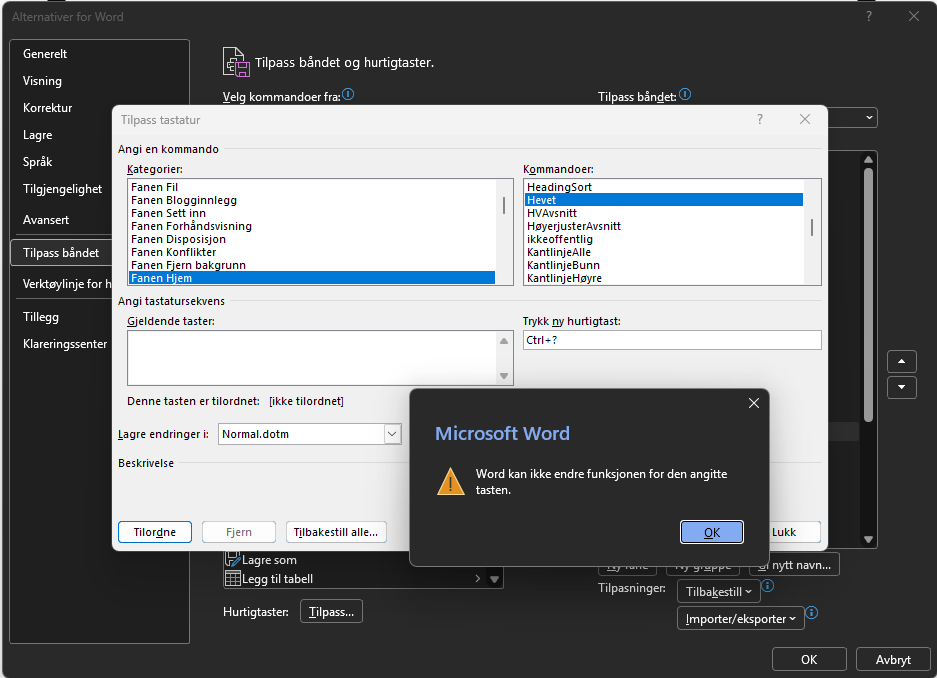Click Avbryt in Alternativer for Word
The image size is (937, 678).
coord(893,659)
